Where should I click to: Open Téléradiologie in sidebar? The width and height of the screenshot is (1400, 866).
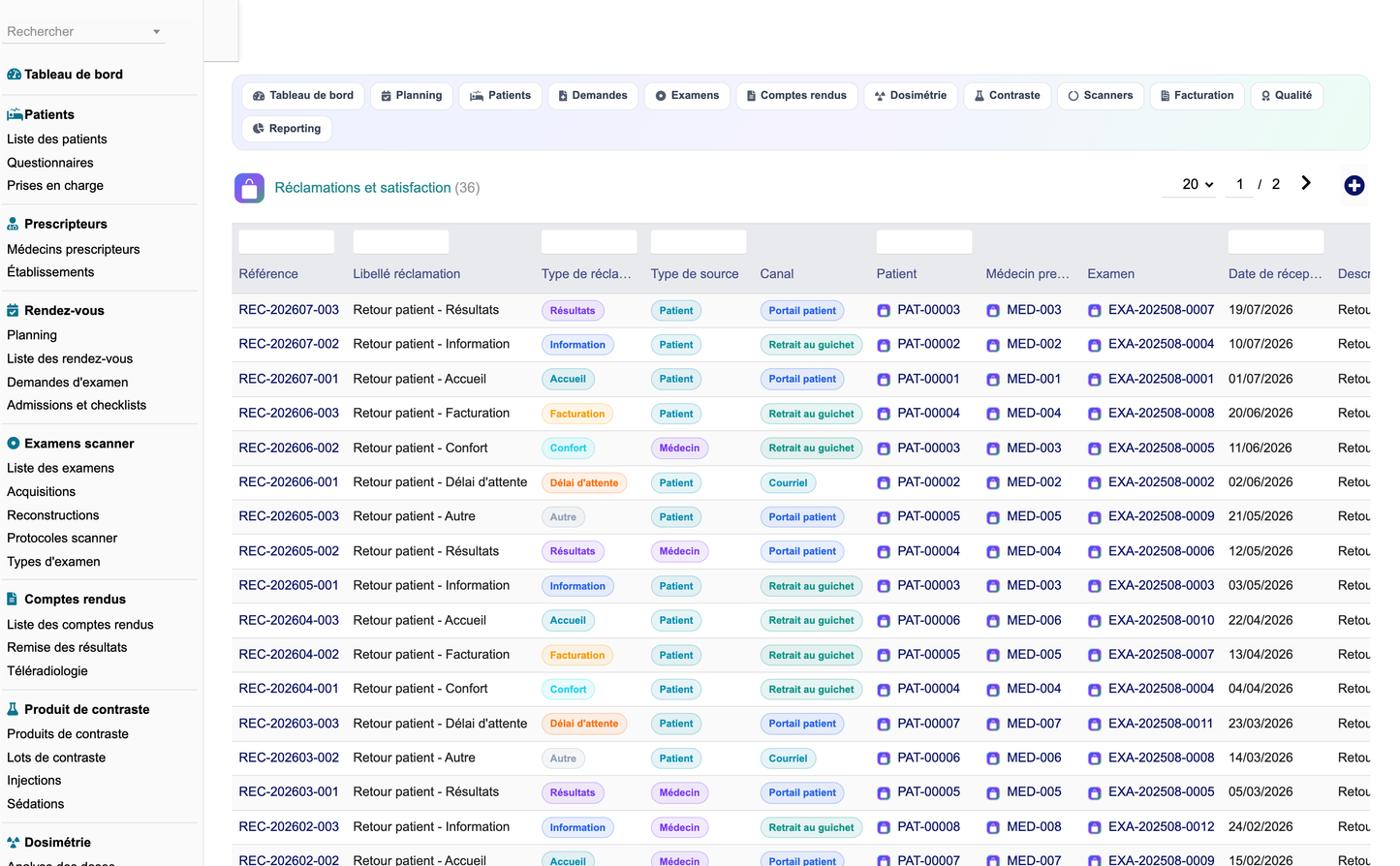(x=47, y=671)
